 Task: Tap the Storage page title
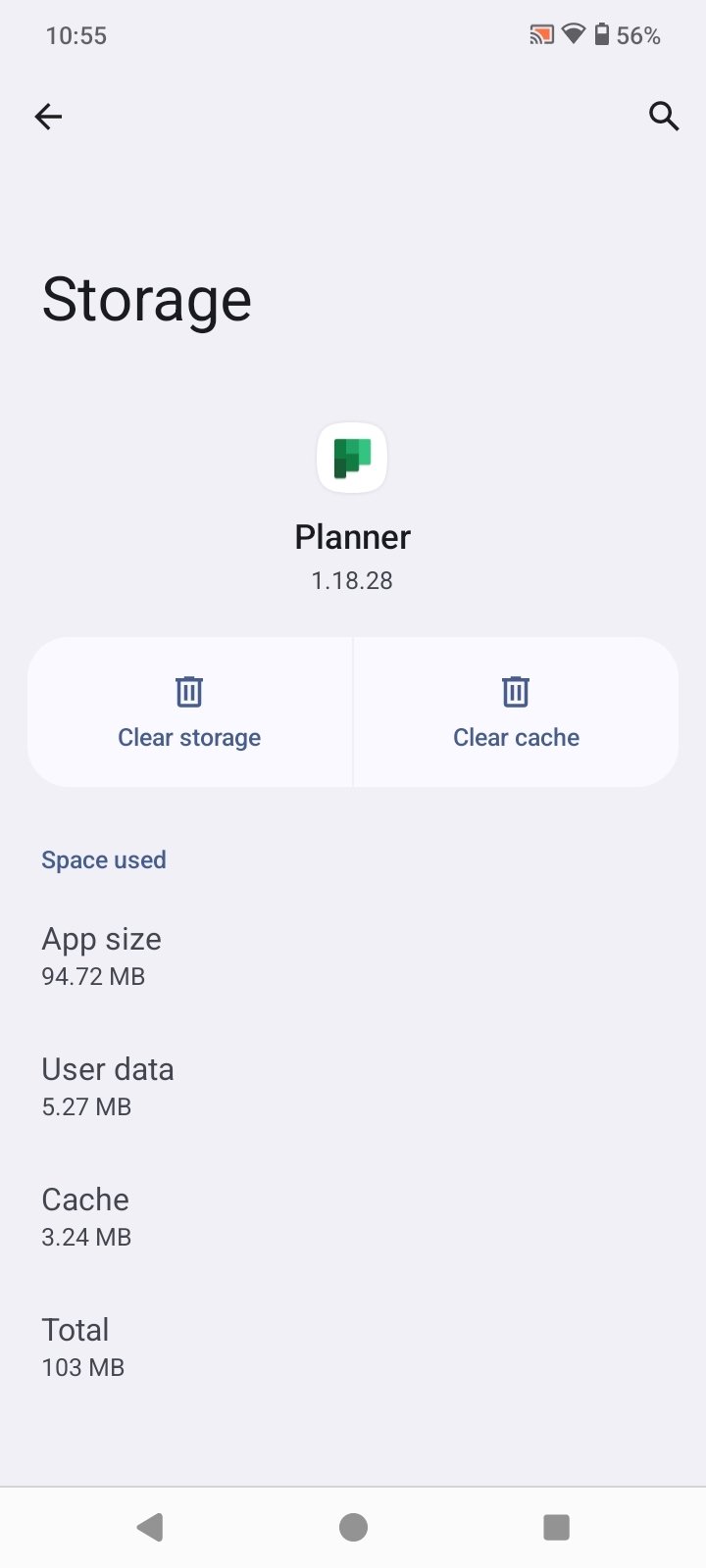147,300
